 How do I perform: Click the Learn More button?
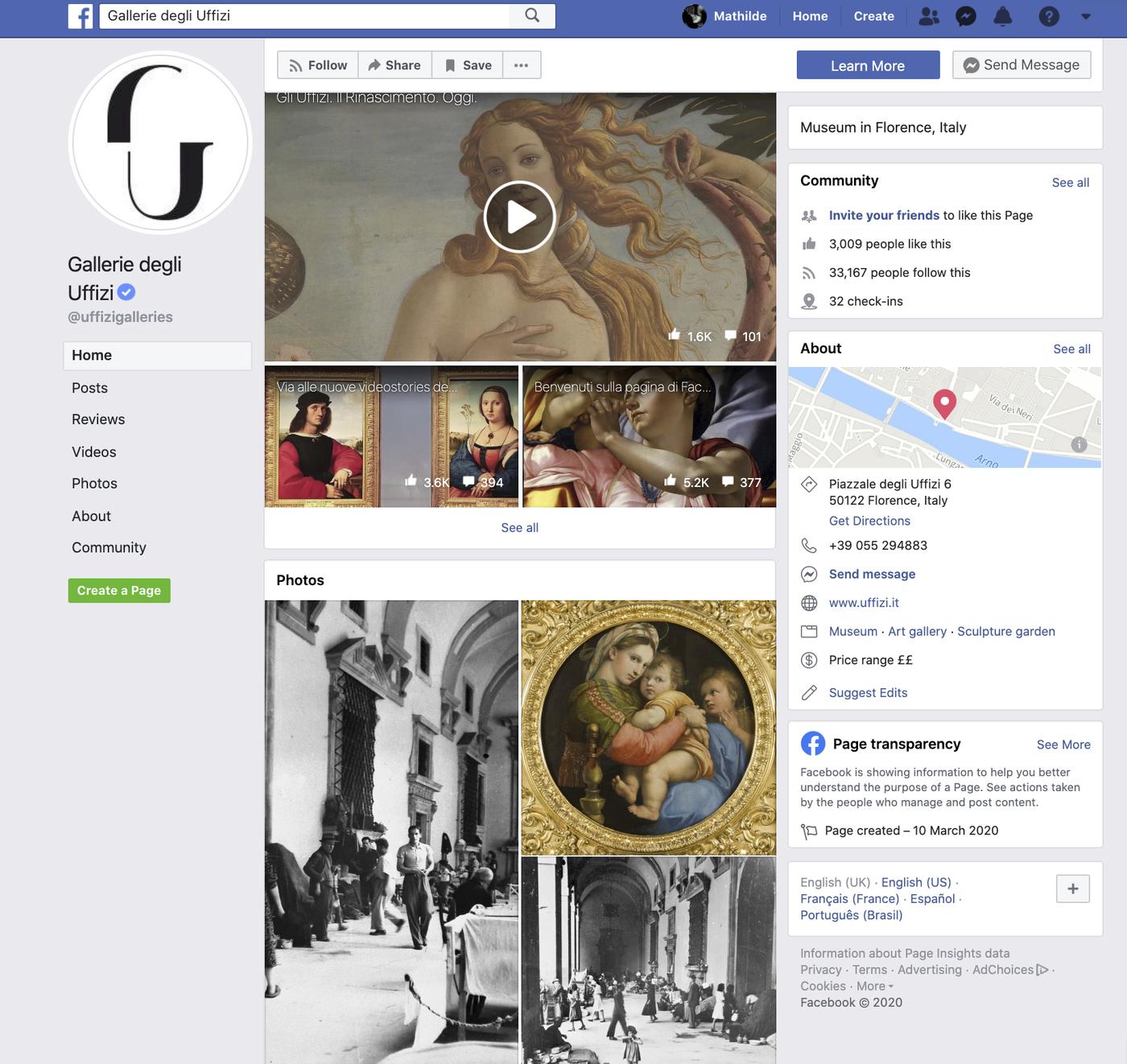[868, 65]
